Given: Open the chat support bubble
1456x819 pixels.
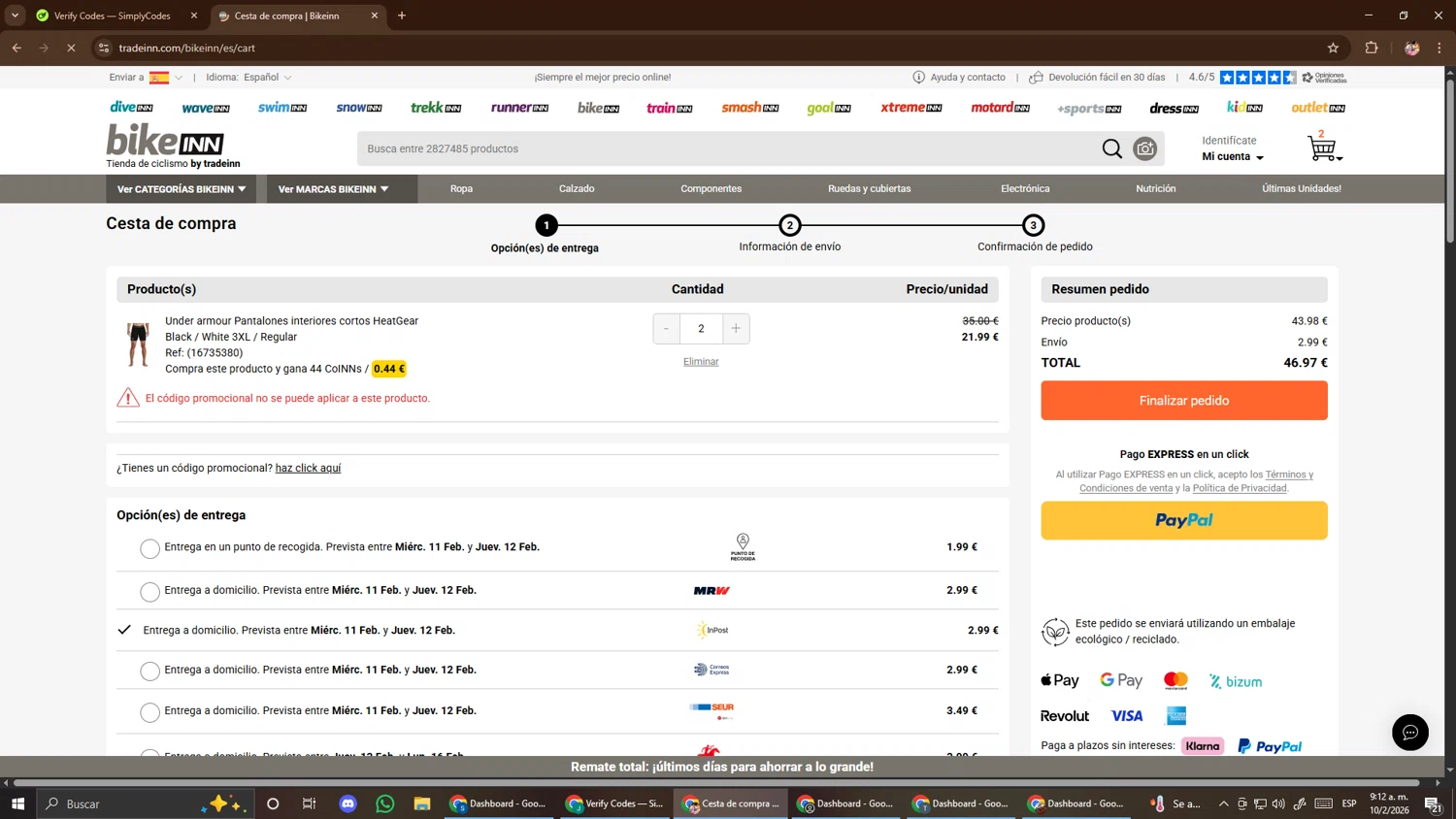Looking at the screenshot, I should [1409, 732].
